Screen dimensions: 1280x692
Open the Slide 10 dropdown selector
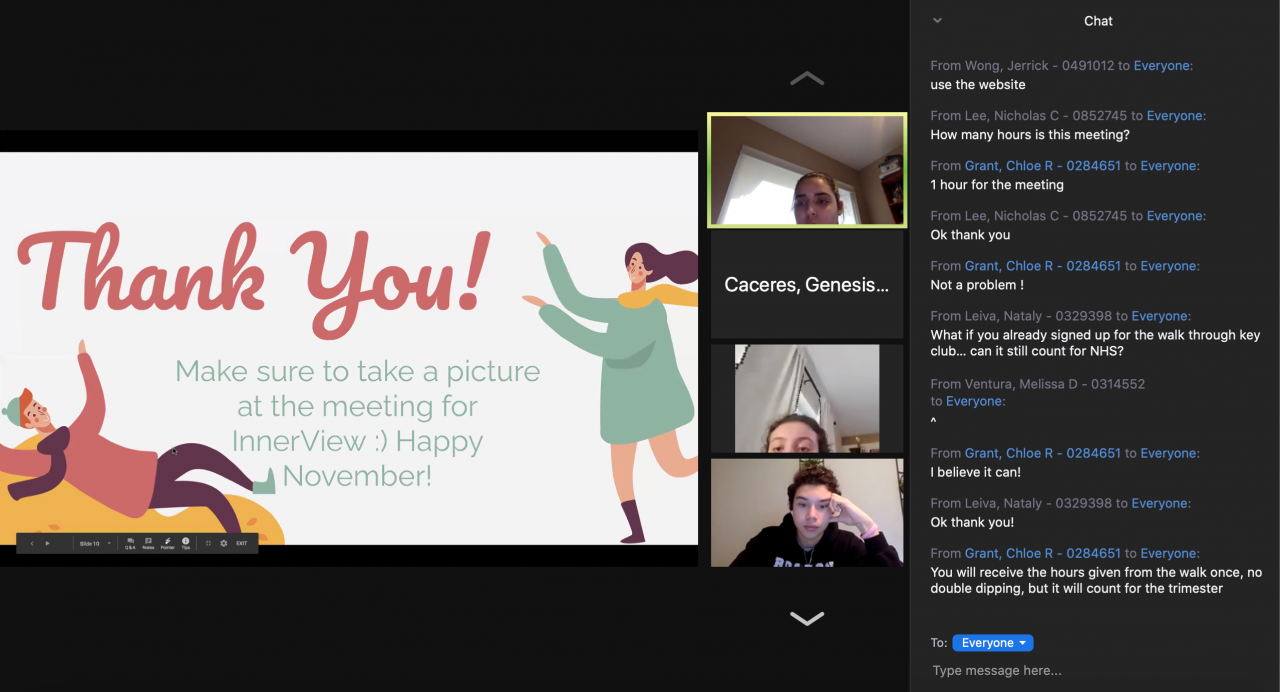[95, 543]
